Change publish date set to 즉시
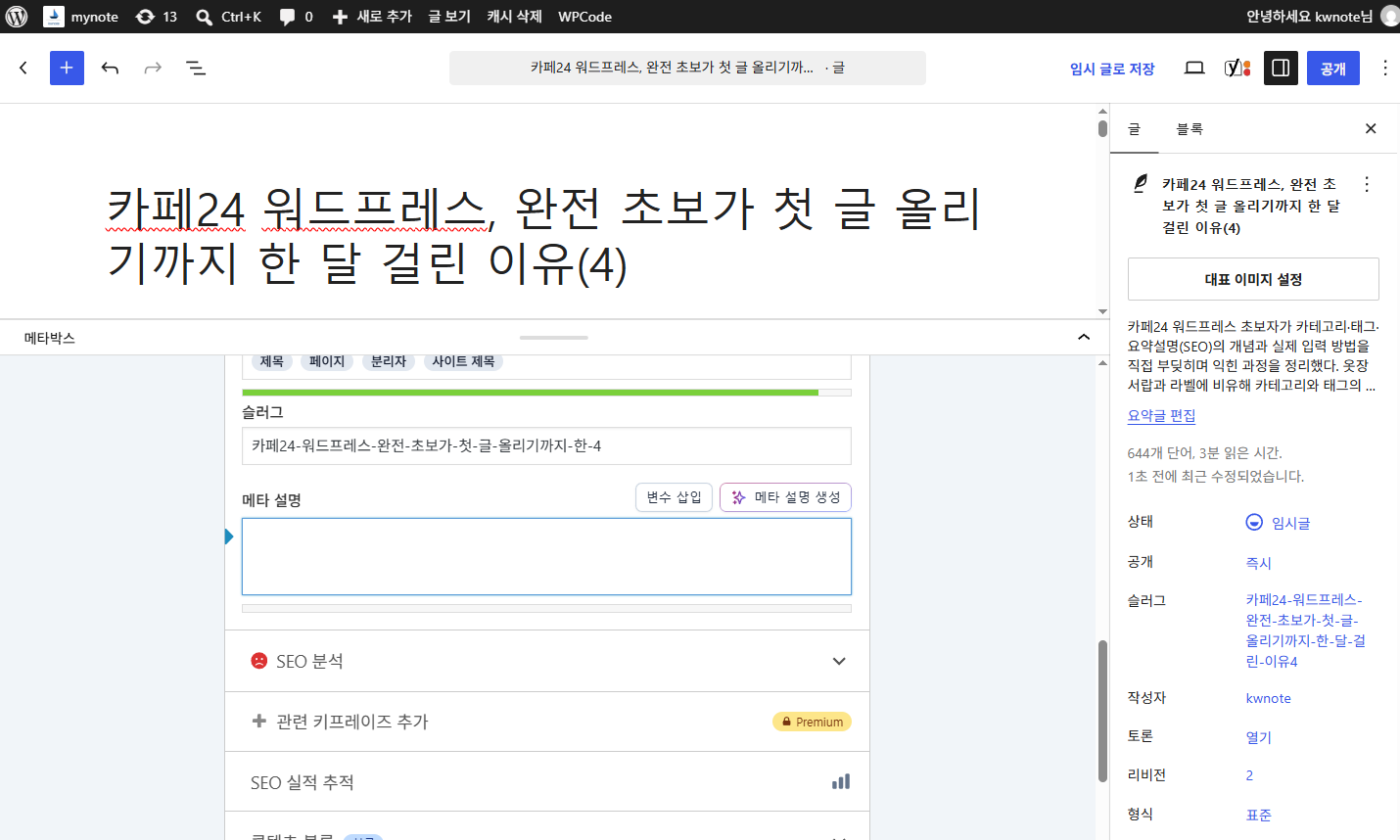 1258,563
